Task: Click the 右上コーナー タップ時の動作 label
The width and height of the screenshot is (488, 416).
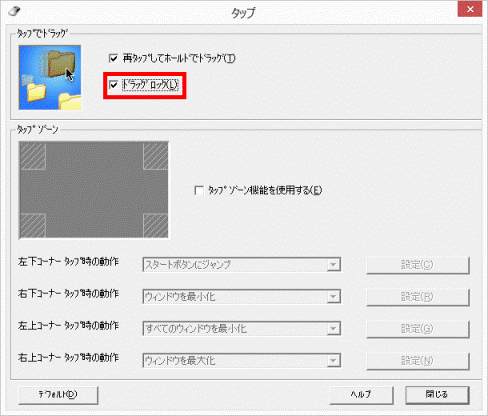Action: (x=68, y=358)
